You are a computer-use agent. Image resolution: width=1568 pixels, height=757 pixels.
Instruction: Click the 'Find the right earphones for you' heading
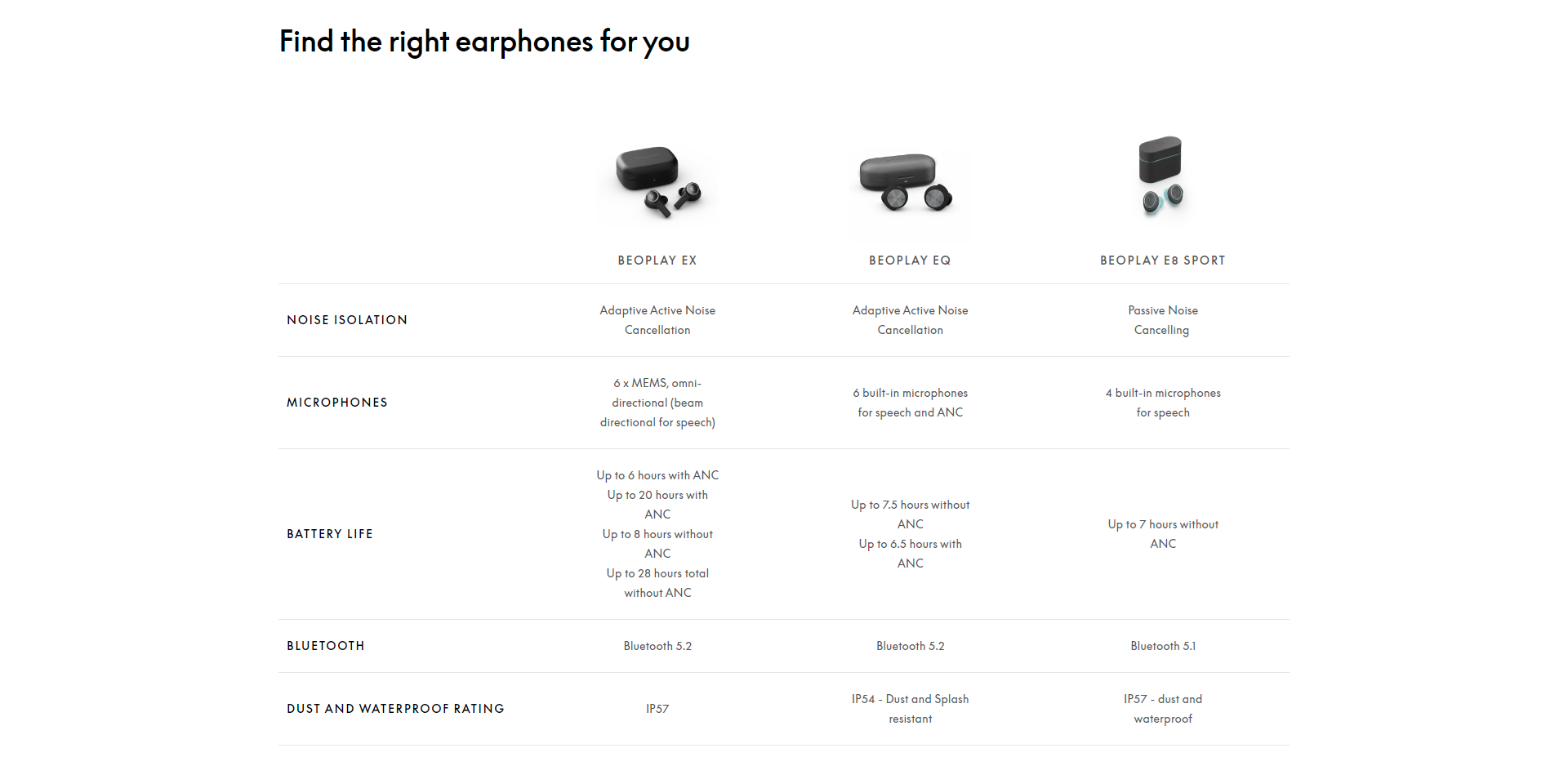click(x=484, y=42)
